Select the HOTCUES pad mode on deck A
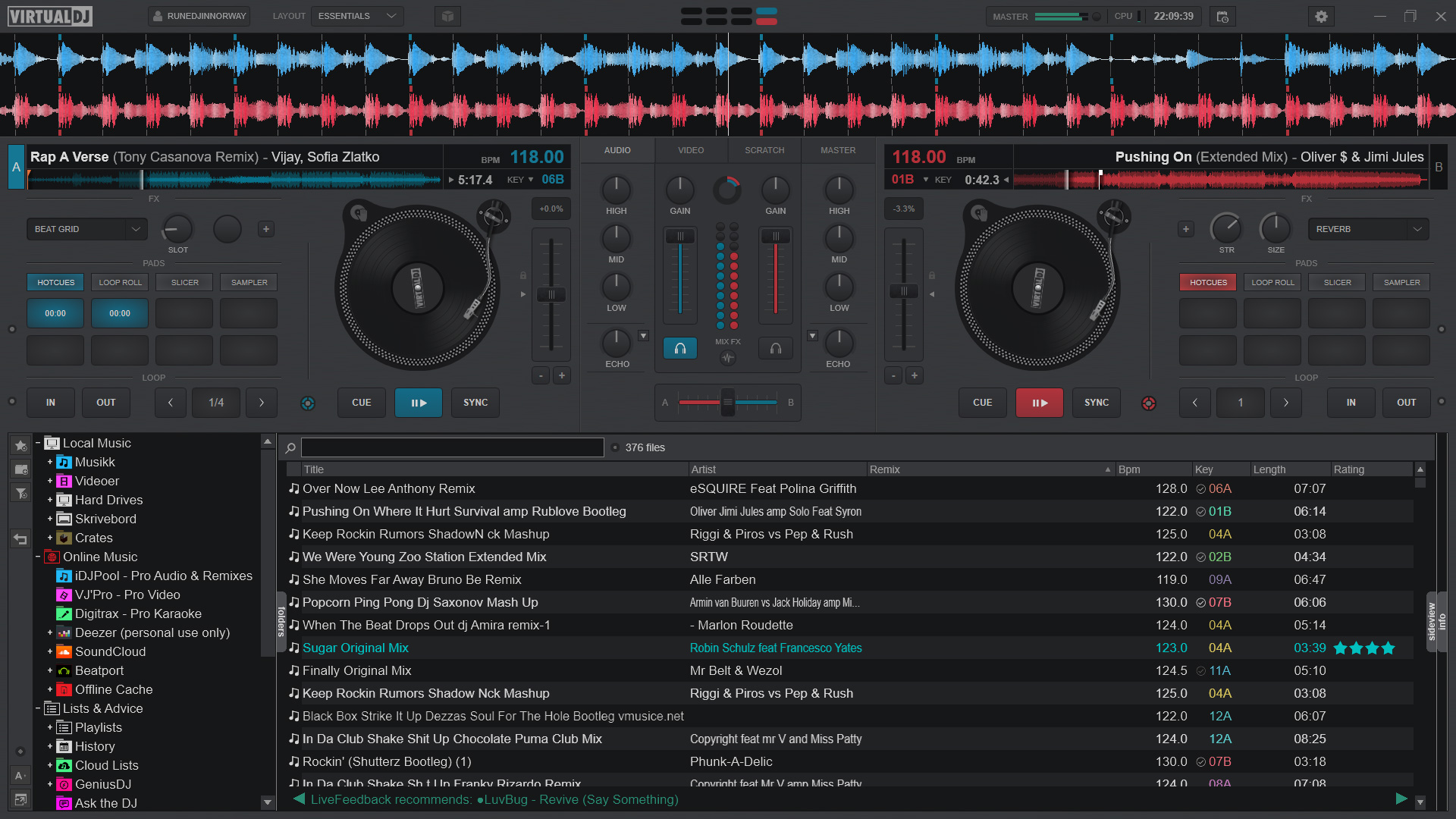This screenshot has width=1456, height=819. coord(55,282)
